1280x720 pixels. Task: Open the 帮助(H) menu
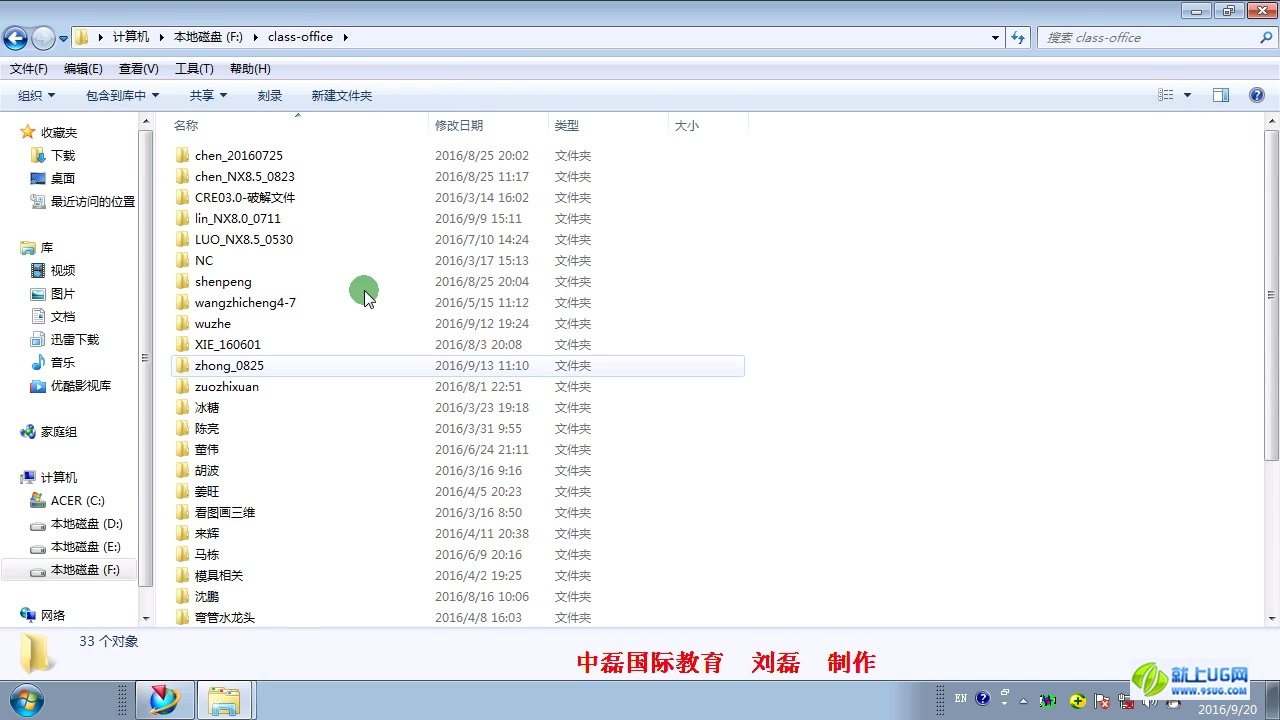(250, 69)
